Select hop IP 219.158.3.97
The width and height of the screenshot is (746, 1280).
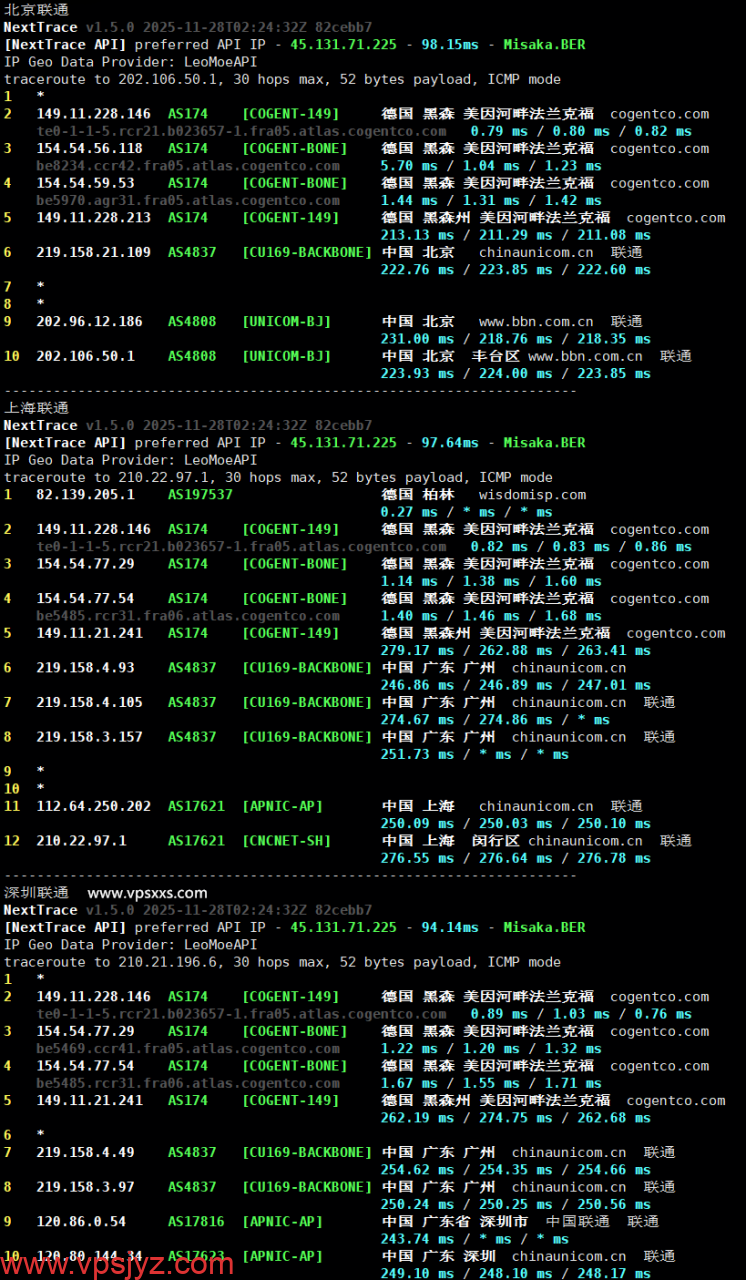[86, 1187]
